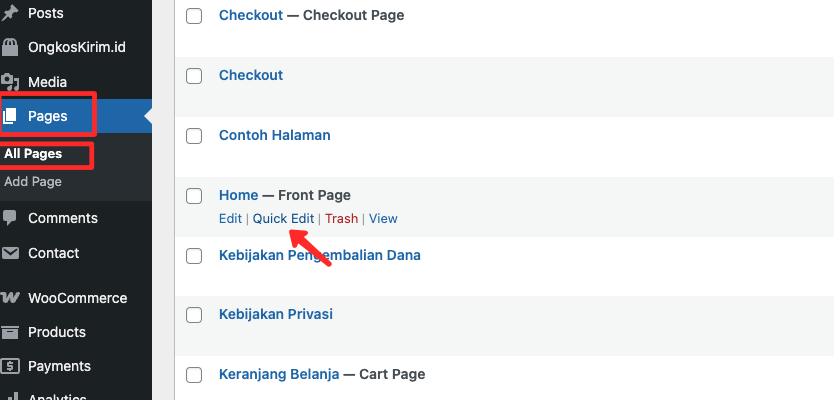Click the Contact envelope icon
This screenshot has height=400, width=834.
tap(10, 253)
